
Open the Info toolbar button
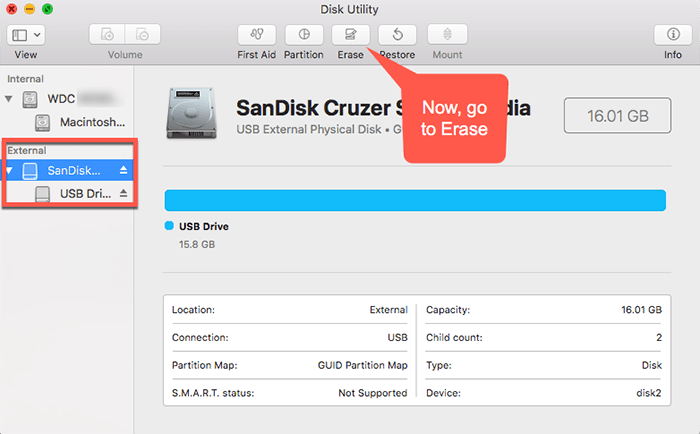tap(673, 34)
